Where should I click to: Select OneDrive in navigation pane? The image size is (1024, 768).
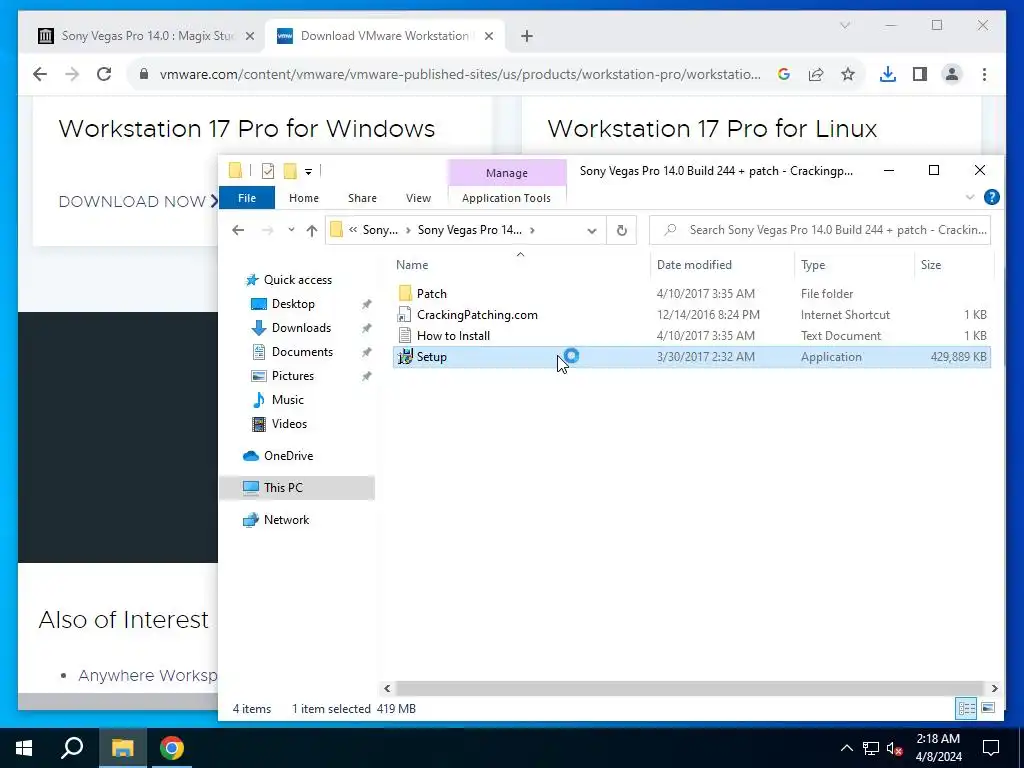287,456
